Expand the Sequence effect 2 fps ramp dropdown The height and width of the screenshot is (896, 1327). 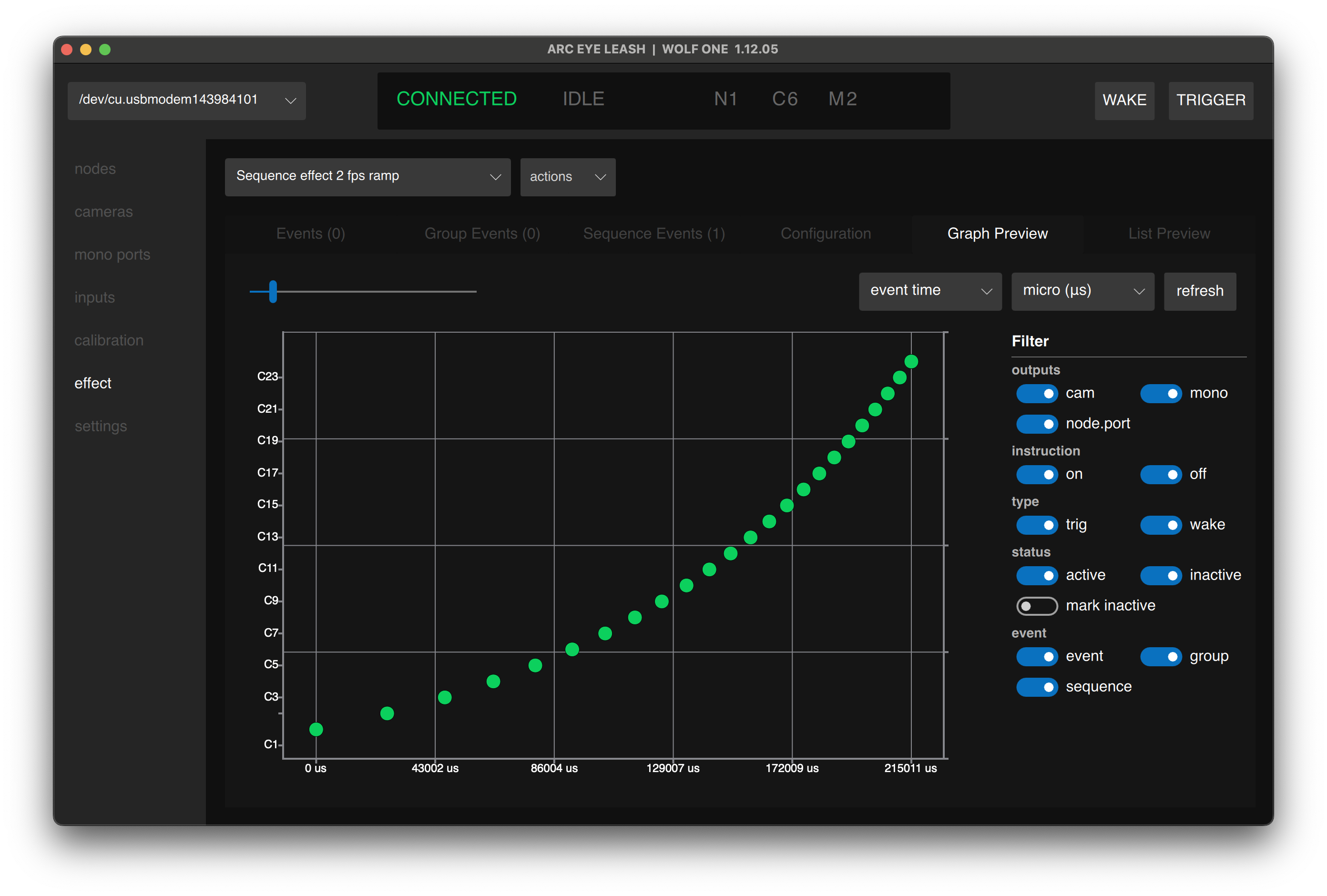[367, 177]
